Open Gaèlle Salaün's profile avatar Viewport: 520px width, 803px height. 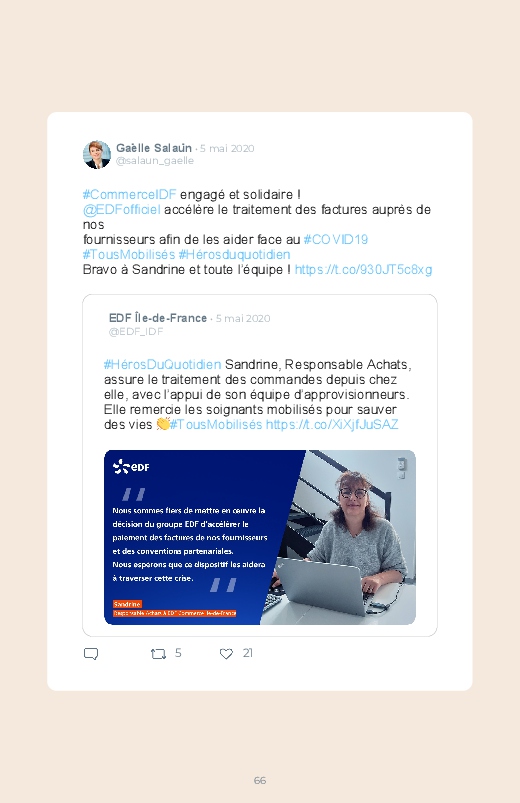pos(97,154)
